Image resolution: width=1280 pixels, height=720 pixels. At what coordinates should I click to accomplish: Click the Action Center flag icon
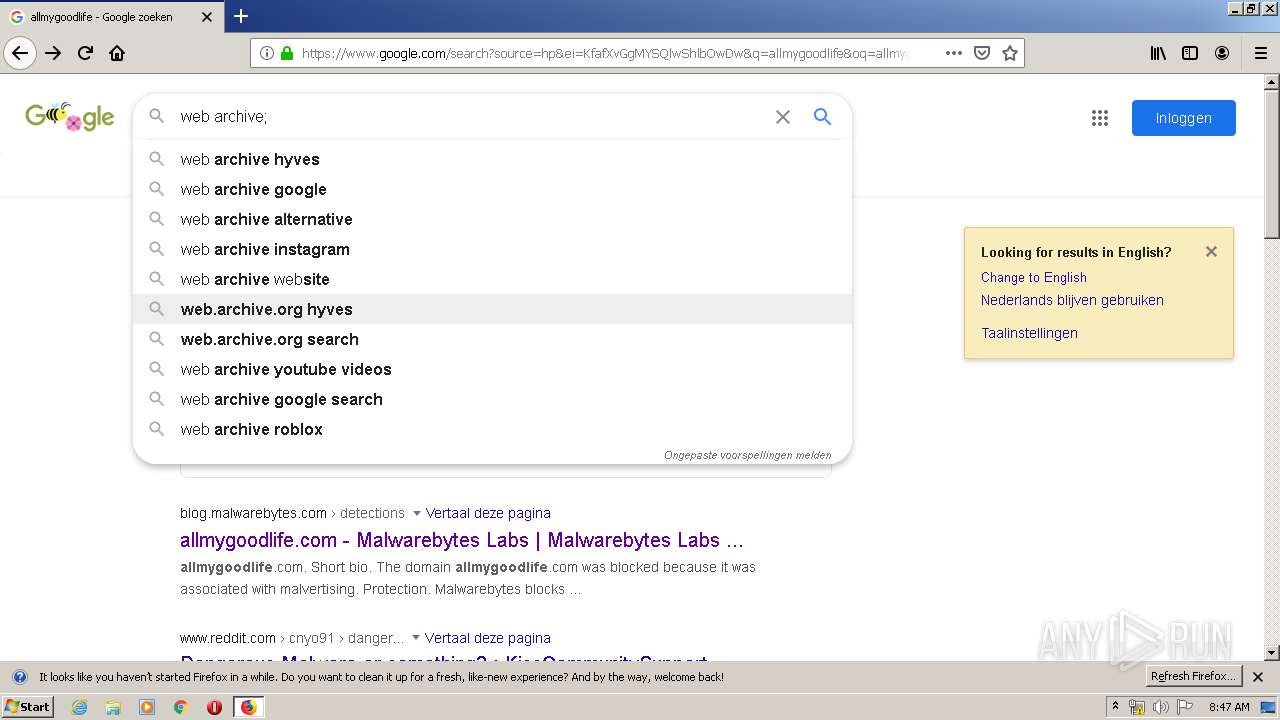pos(1185,707)
